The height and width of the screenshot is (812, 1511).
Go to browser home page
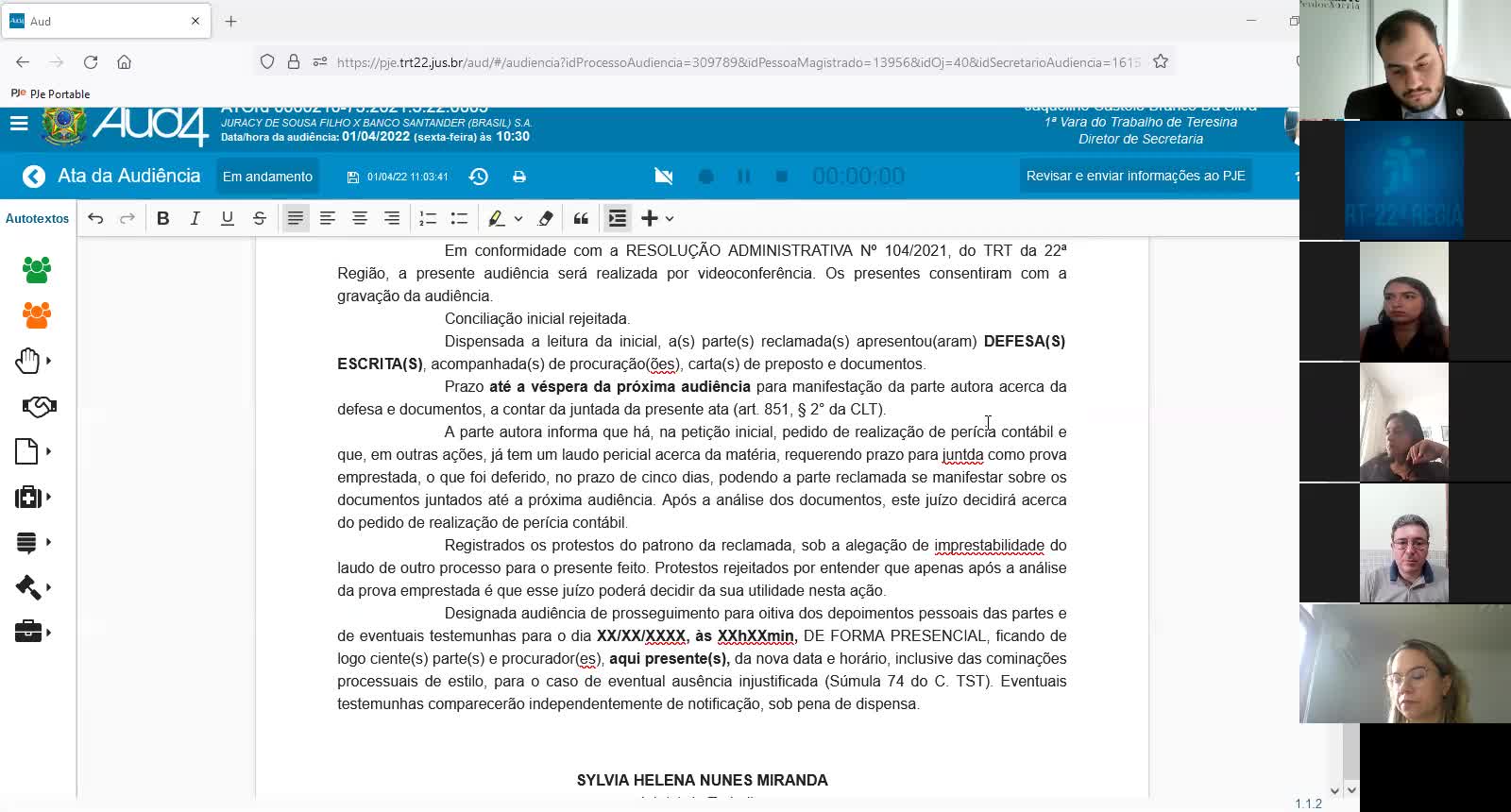click(124, 62)
